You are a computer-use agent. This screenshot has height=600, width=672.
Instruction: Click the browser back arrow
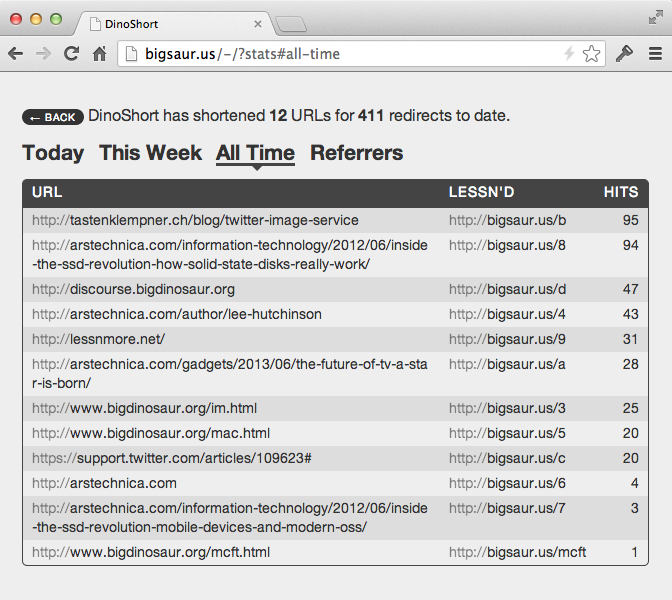(16, 54)
